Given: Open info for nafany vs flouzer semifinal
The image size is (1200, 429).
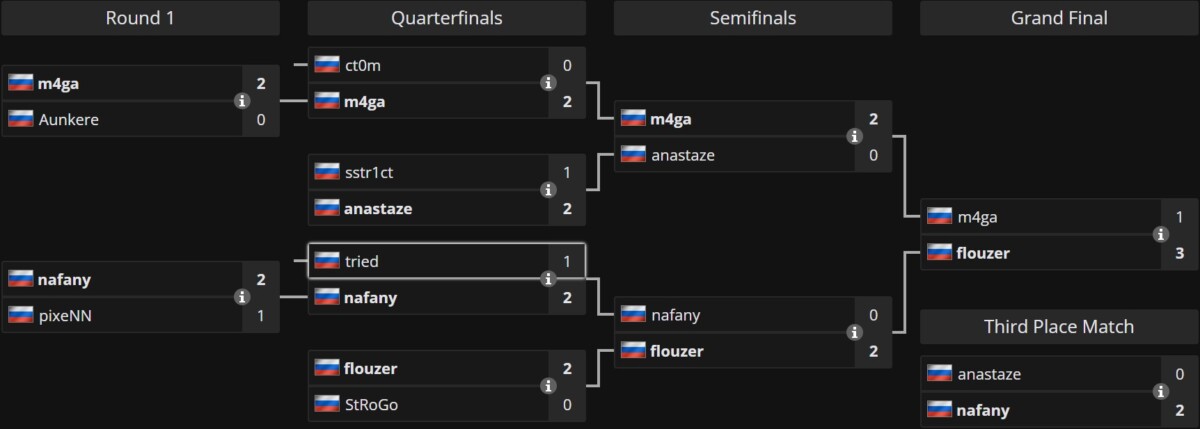Looking at the screenshot, I should coord(853,333).
